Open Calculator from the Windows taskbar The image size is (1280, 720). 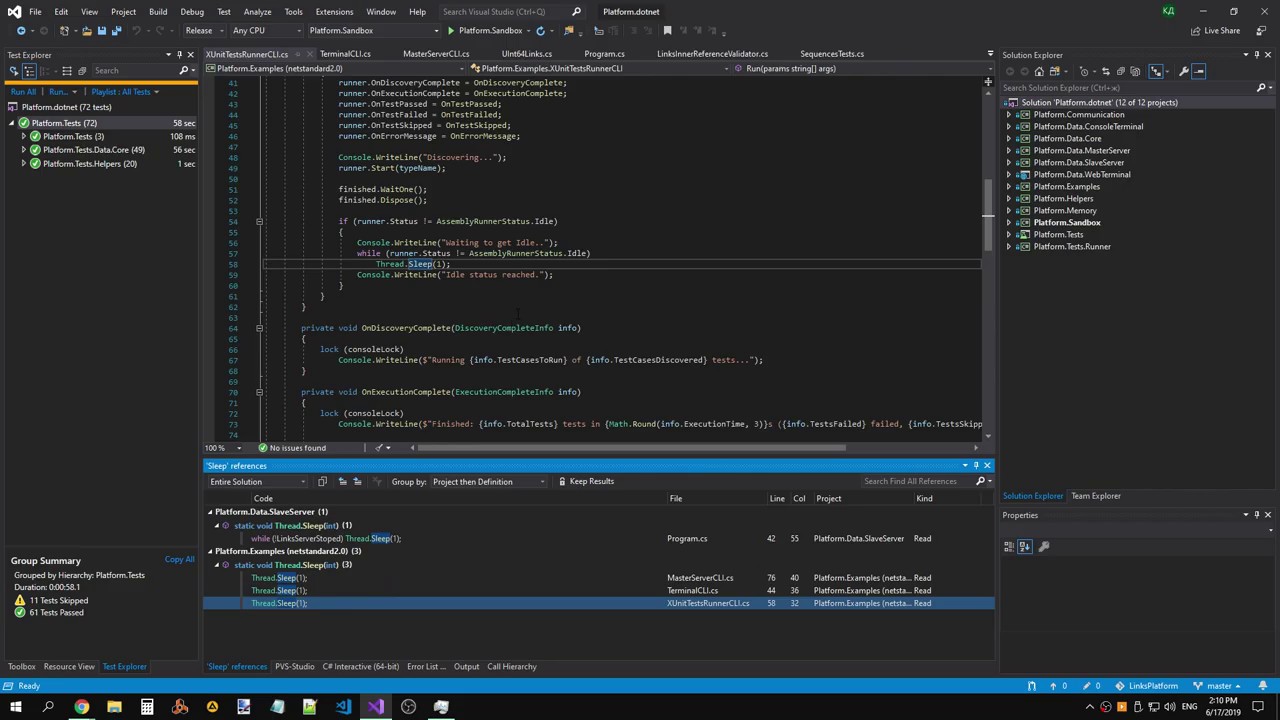147,707
